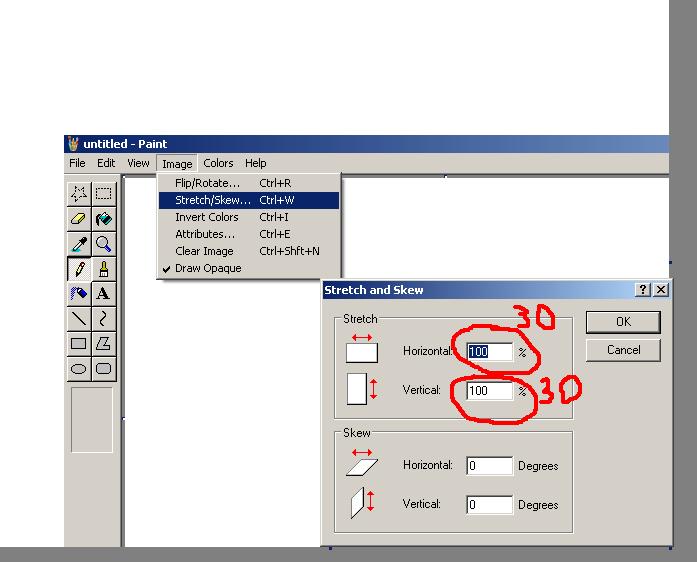697x562 pixels.
Task: Choose the Eraser tool
Action: tap(79, 218)
